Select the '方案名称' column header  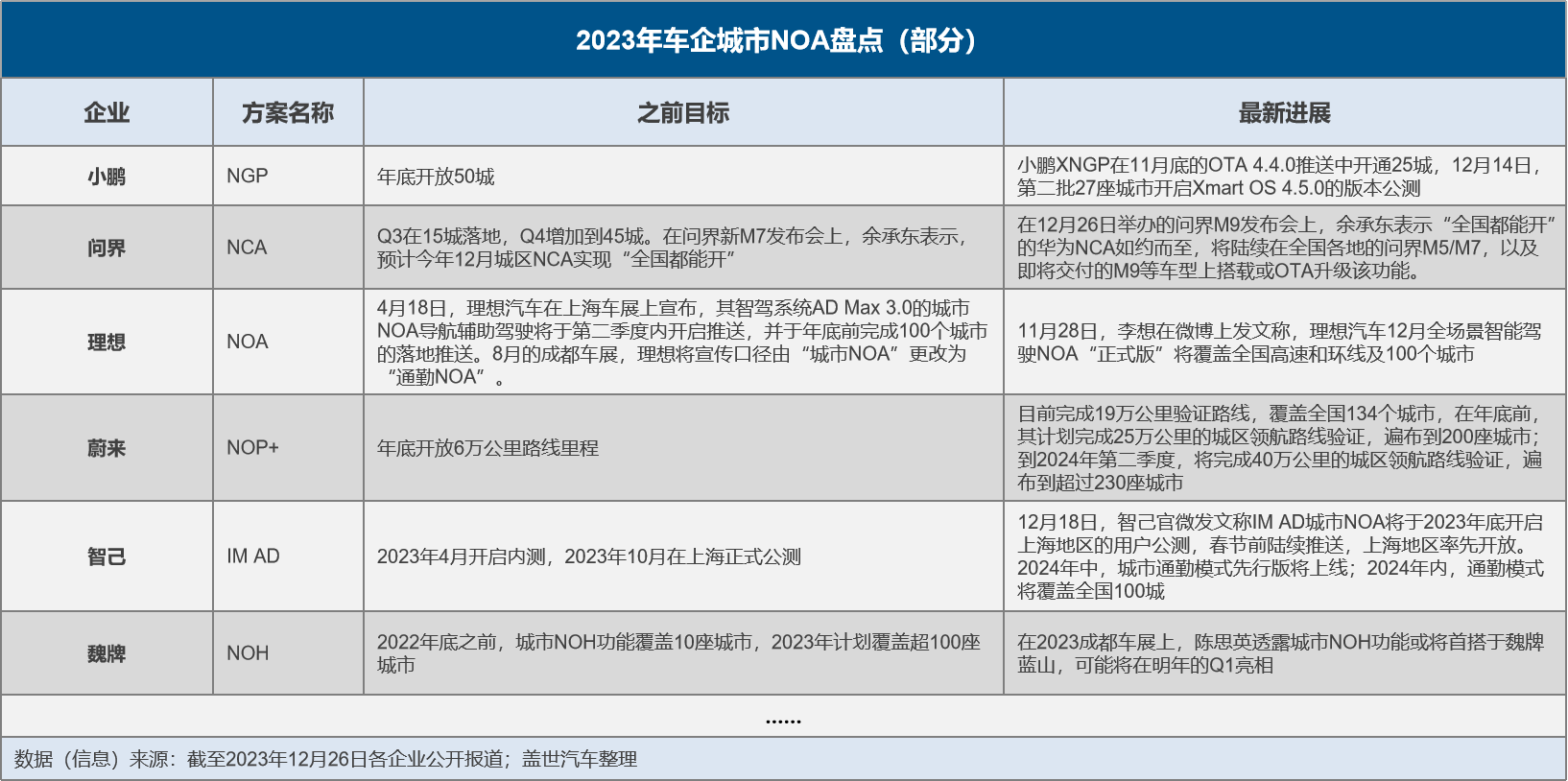[x=288, y=112]
